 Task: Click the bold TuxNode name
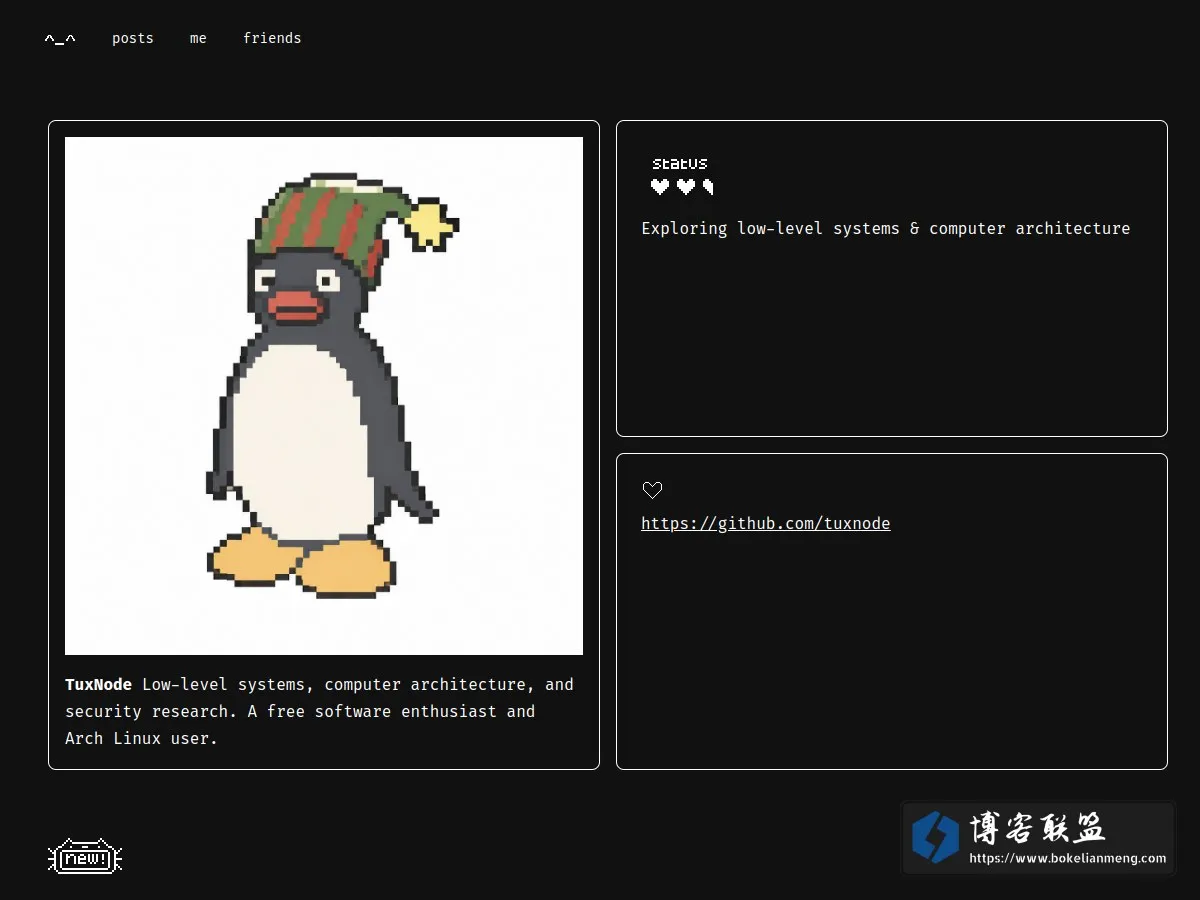coord(98,685)
